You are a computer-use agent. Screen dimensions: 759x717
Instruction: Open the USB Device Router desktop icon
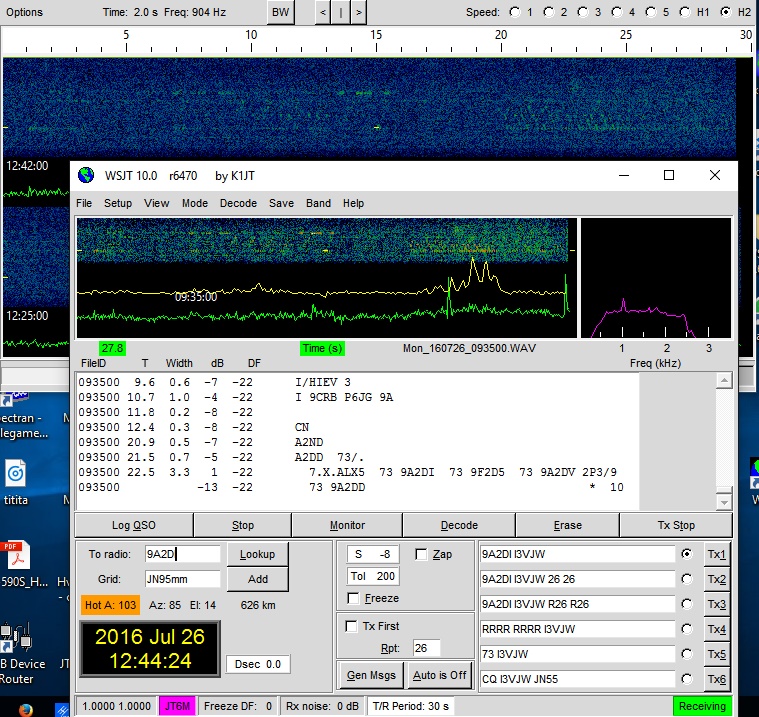pos(16,637)
